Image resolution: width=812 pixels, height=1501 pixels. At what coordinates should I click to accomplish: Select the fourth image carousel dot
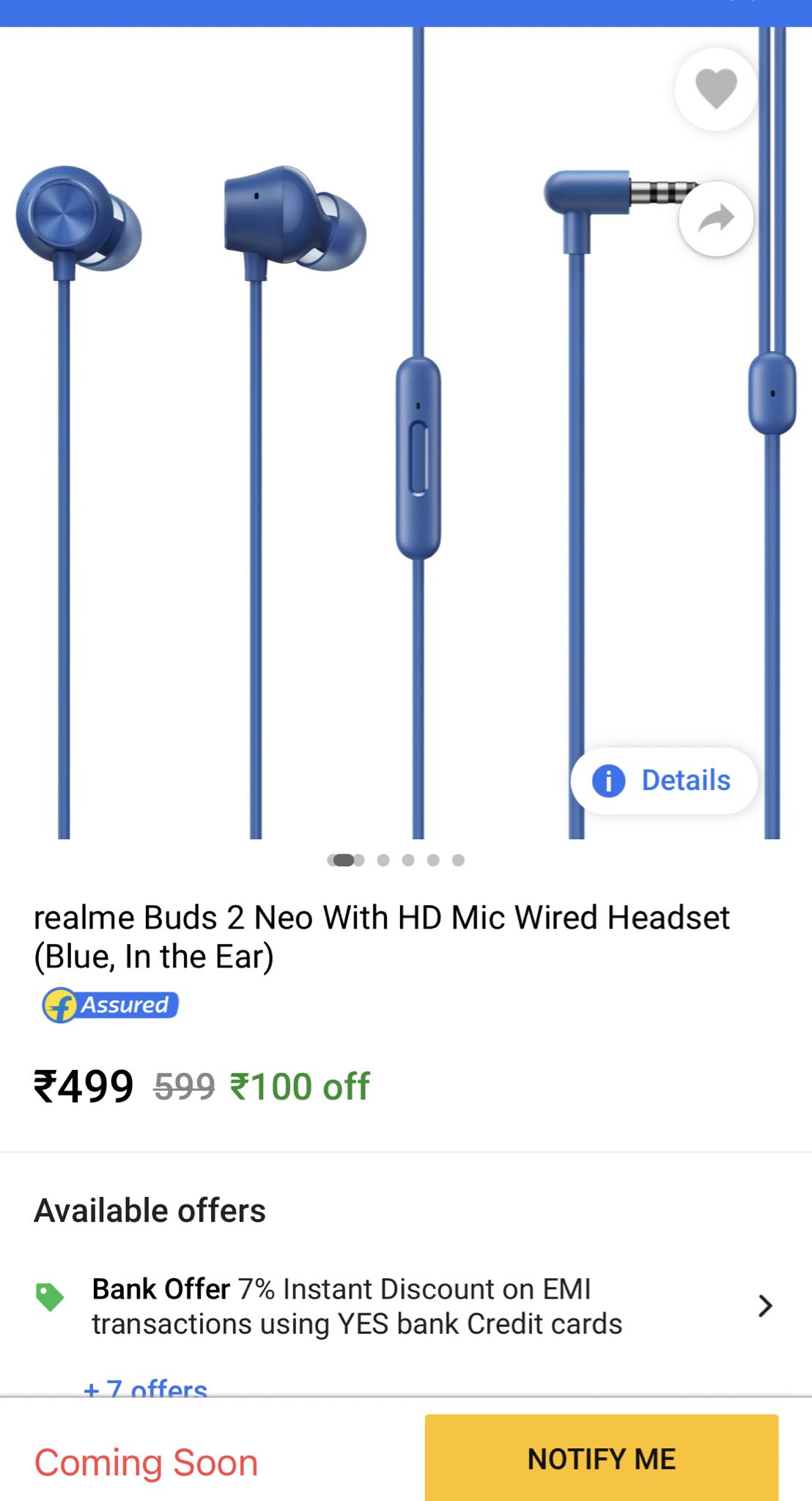pyautogui.click(x=433, y=860)
